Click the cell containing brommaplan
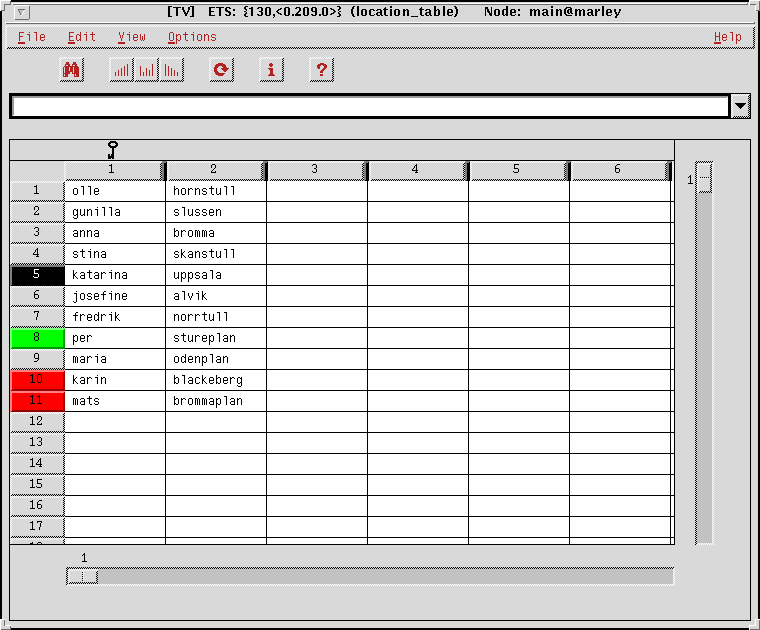 point(216,401)
